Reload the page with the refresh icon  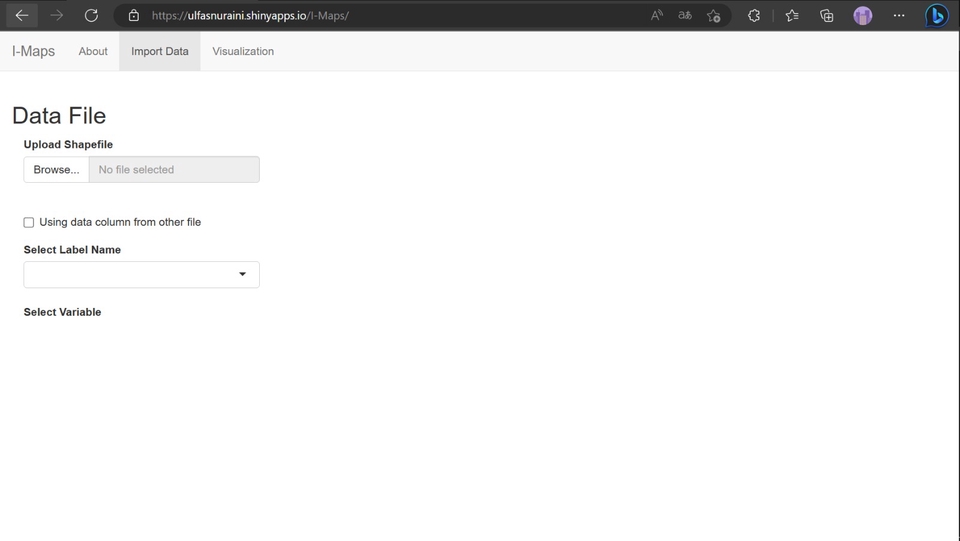tap(91, 15)
